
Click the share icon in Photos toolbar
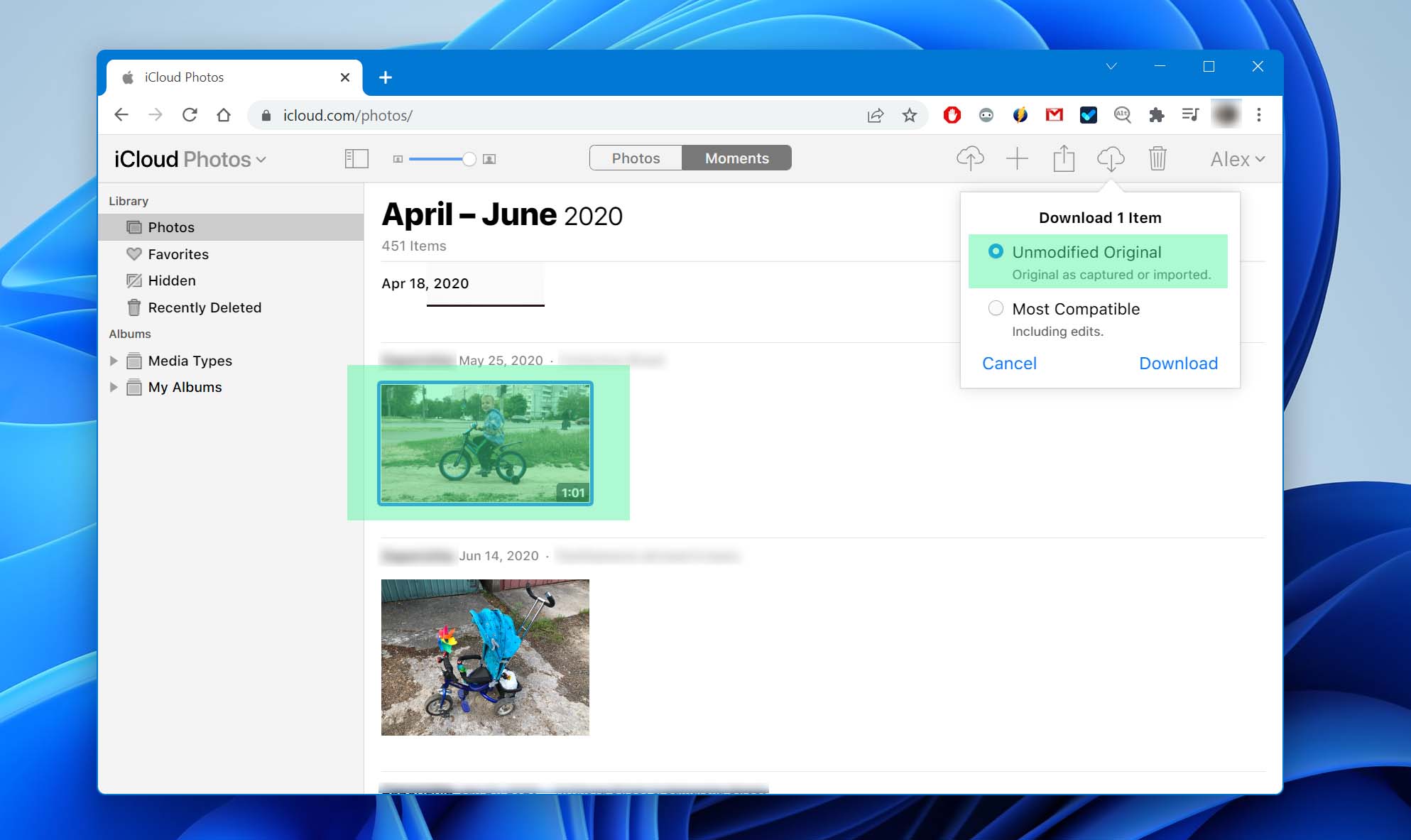[x=1063, y=158]
